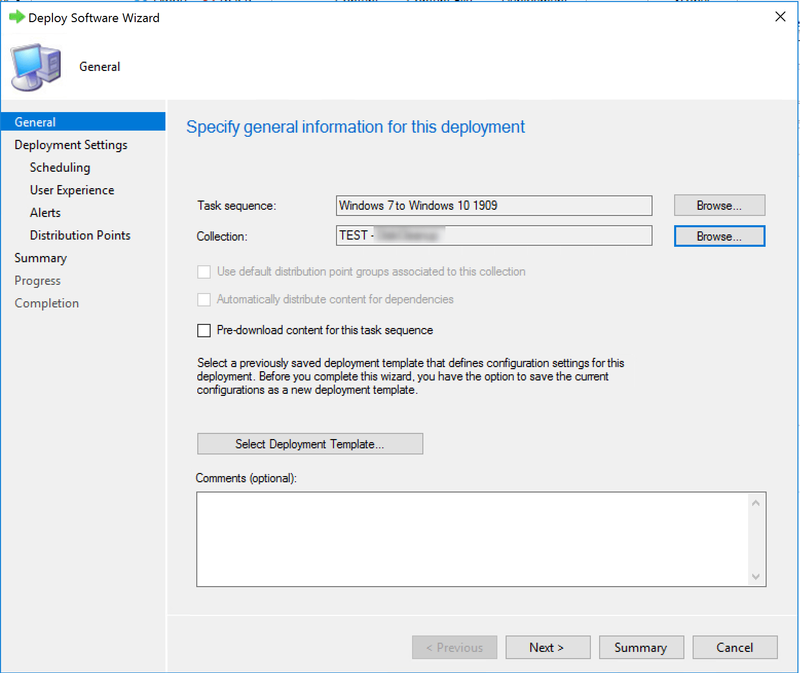Open the Alerts wizard page

coord(45,213)
